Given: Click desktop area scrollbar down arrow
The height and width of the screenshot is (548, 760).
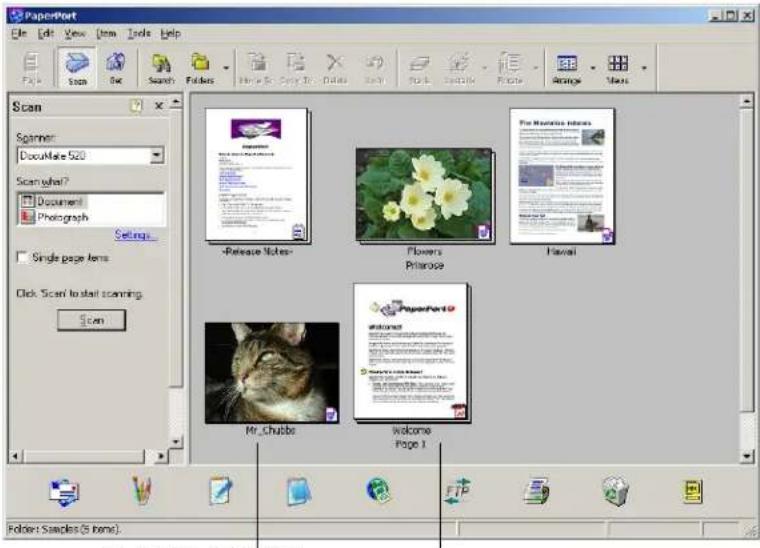Looking at the screenshot, I should tap(746, 456).
